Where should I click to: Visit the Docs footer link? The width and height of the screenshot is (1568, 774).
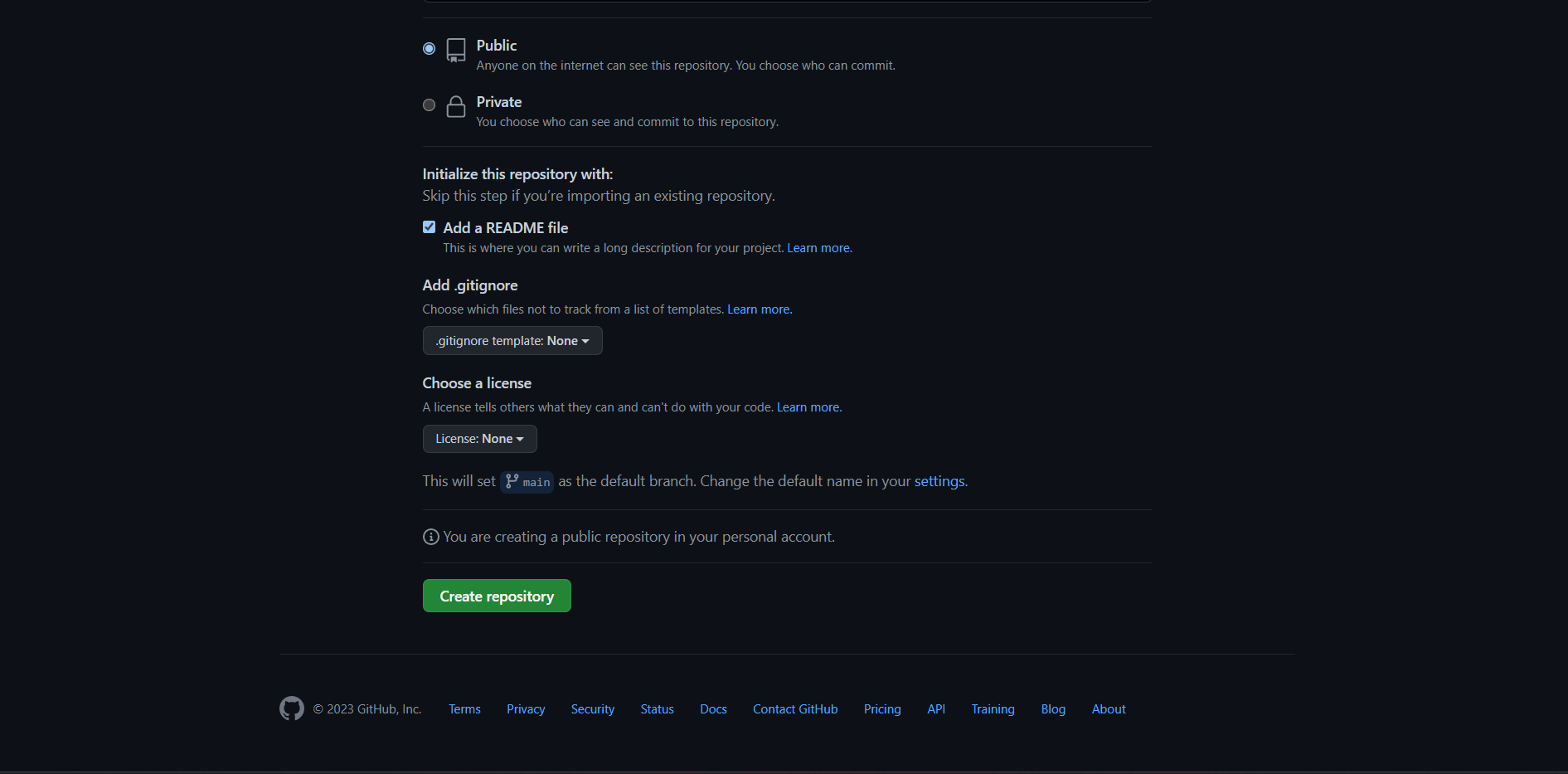[x=713, y=709]
